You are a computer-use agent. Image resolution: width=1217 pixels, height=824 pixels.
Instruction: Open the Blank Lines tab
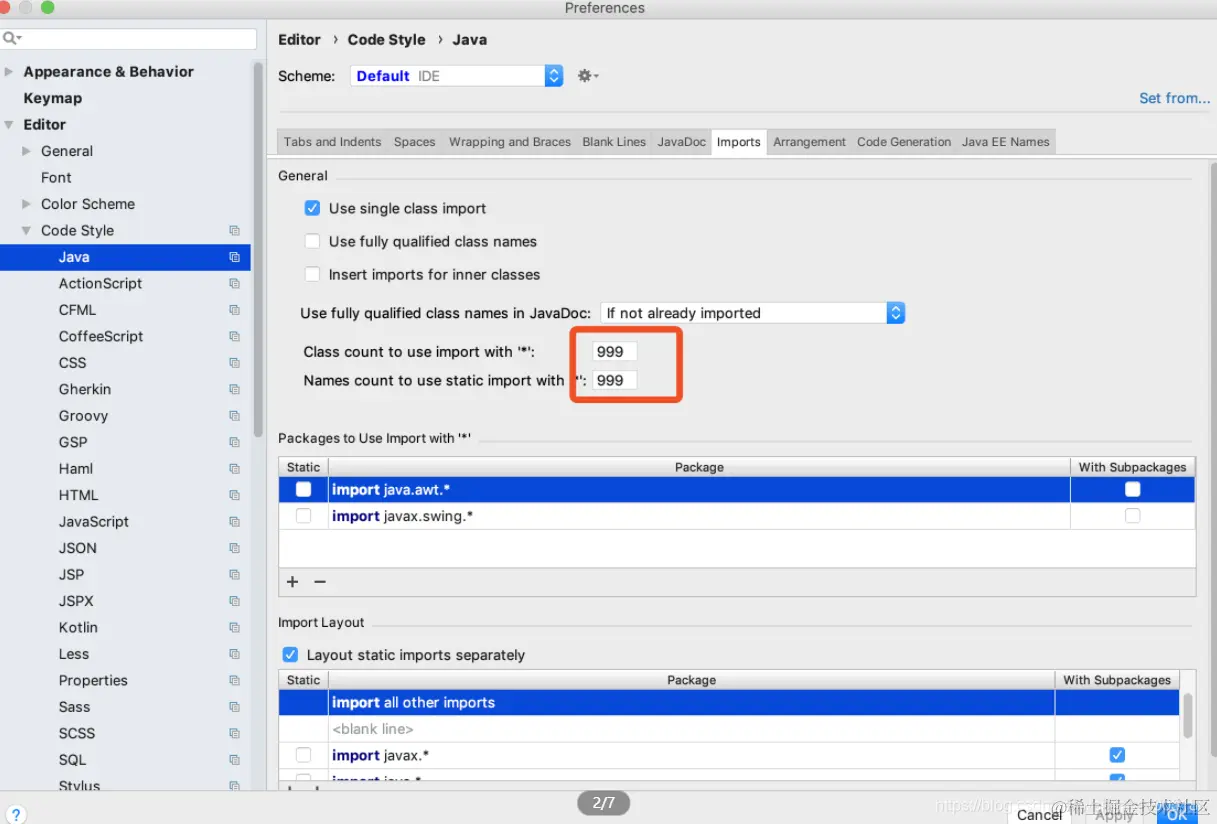614,142
